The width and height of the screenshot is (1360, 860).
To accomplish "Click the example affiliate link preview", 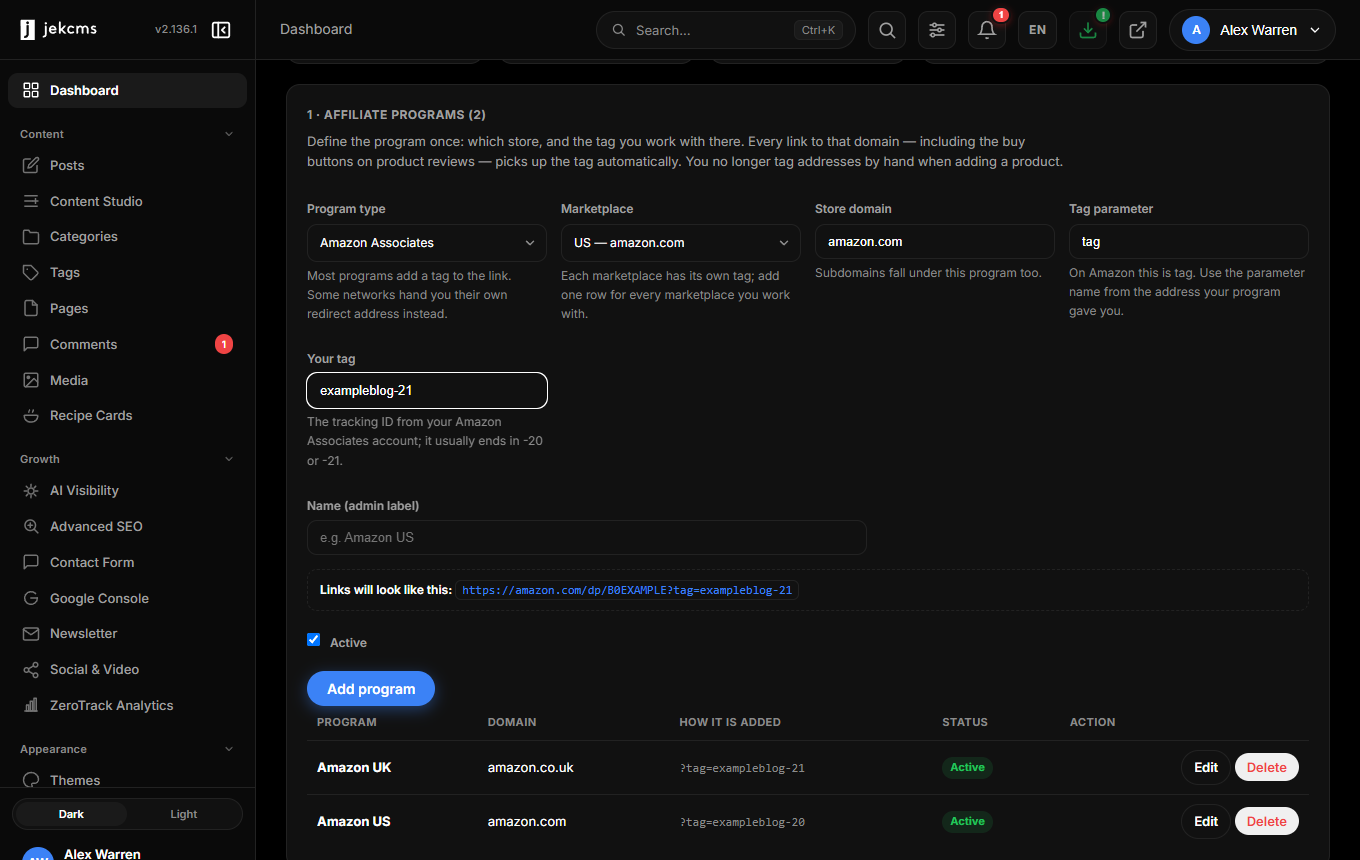I will click(627, 590).
